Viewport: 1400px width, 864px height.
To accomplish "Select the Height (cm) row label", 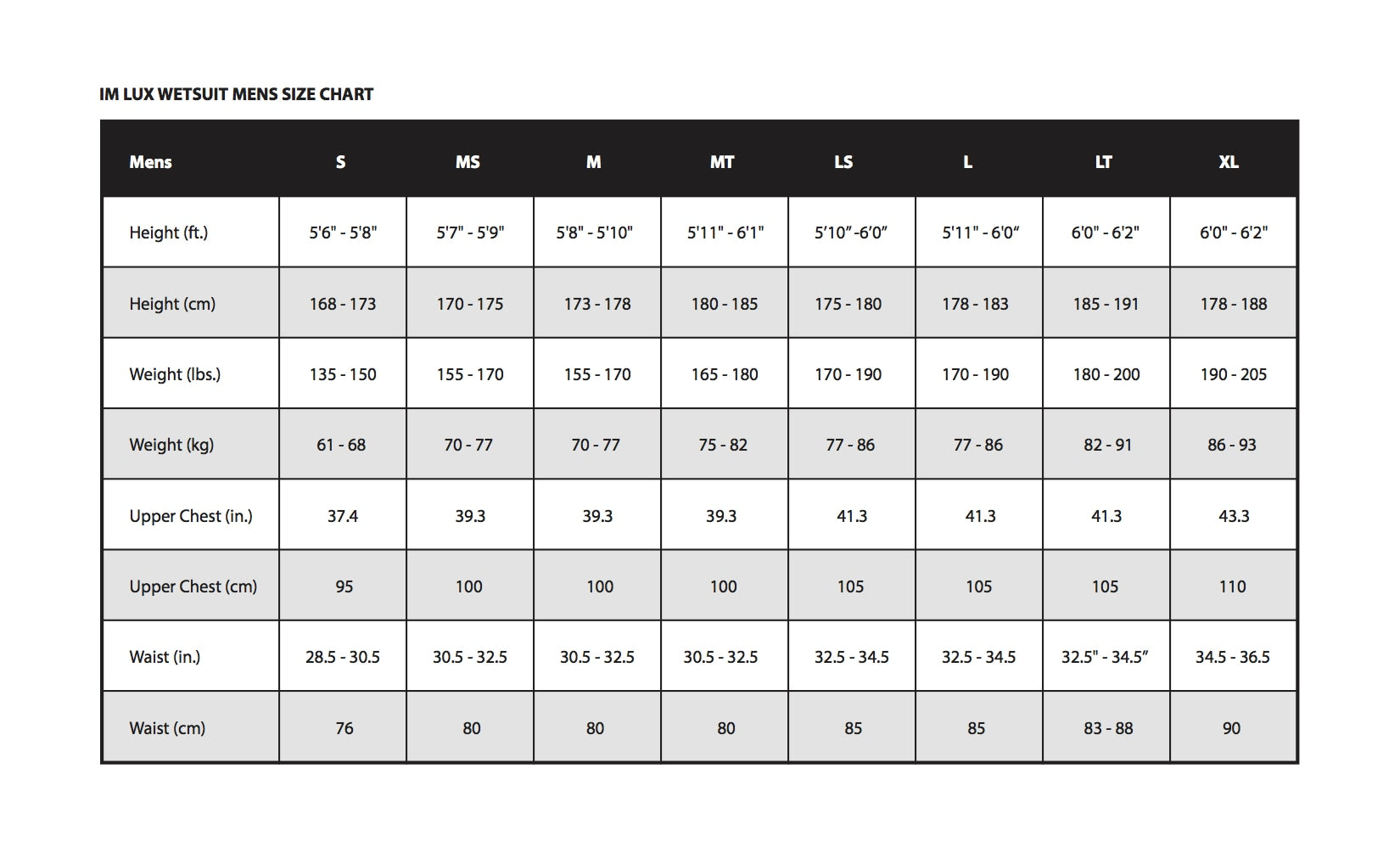I will [172, 304].
